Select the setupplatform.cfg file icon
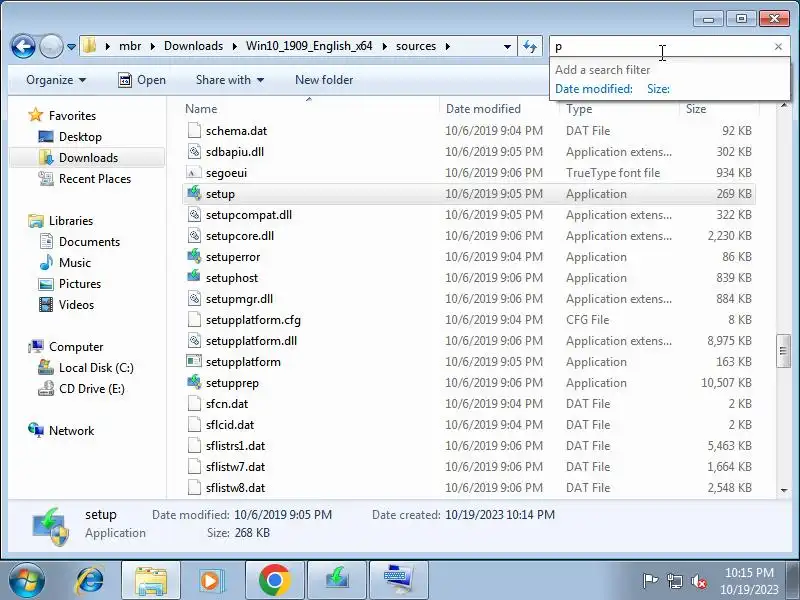This screenshot has height=600, width=800. pos(194,319)
